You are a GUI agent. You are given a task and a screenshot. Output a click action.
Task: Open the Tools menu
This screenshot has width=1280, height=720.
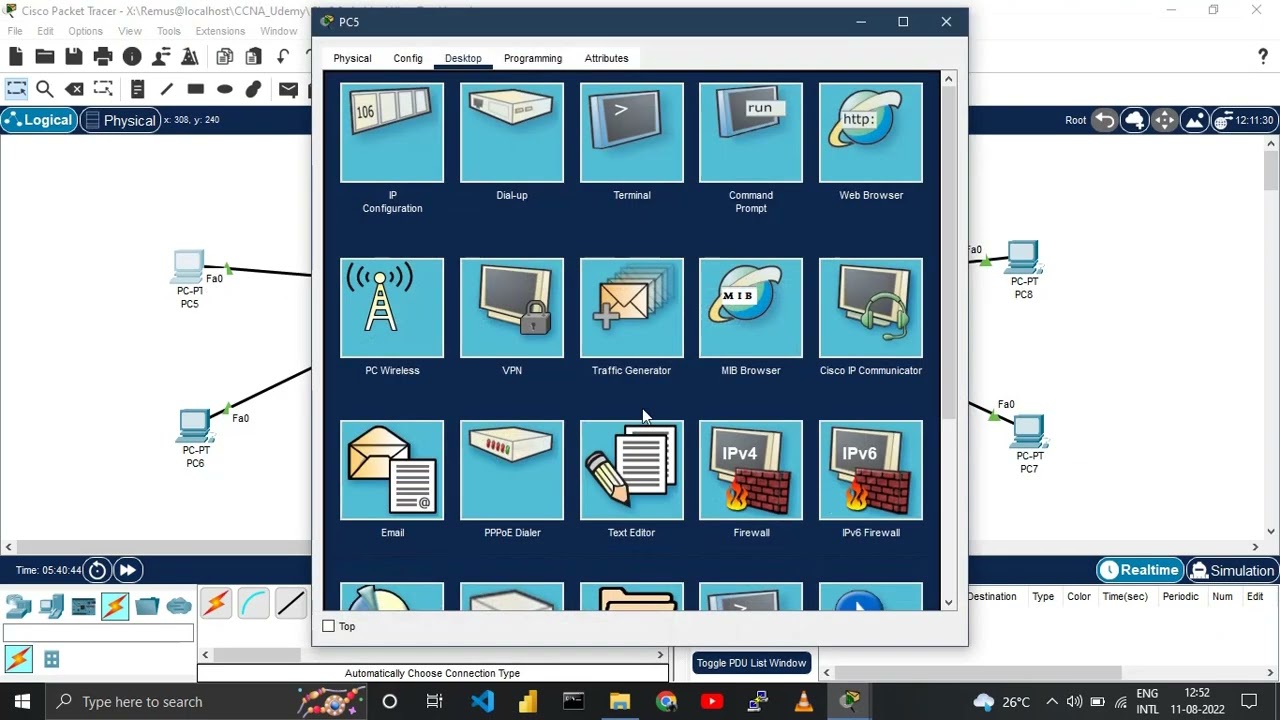point(168,31)
